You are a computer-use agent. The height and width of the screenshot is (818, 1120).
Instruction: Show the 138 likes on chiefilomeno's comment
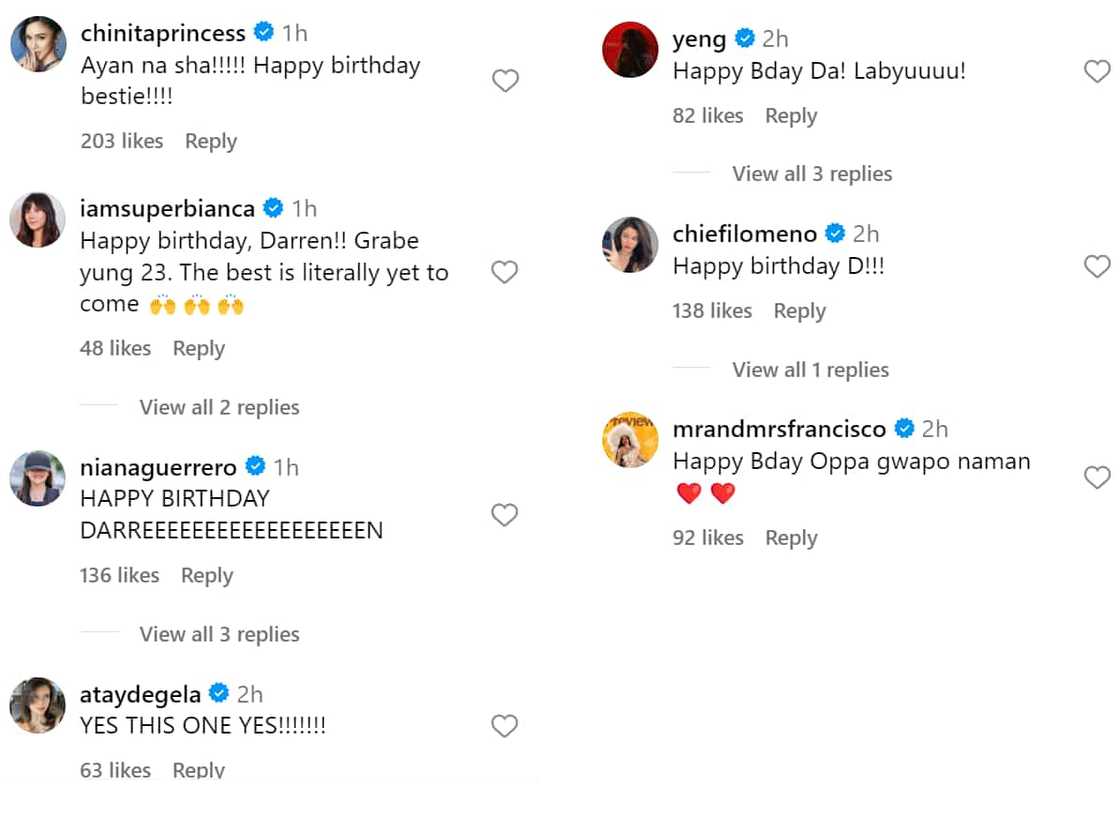click(712, 311)
